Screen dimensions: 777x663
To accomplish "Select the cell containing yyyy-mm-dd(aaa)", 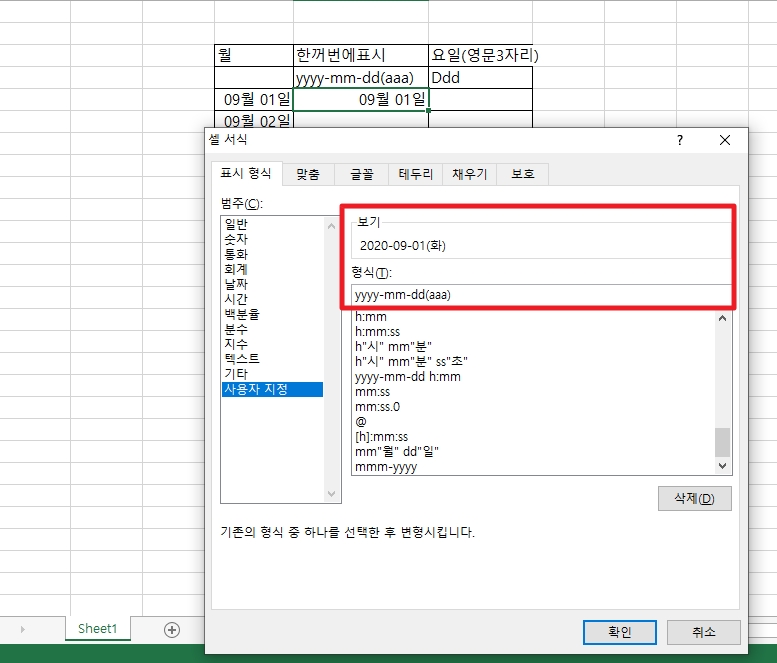I will [361, 78].
